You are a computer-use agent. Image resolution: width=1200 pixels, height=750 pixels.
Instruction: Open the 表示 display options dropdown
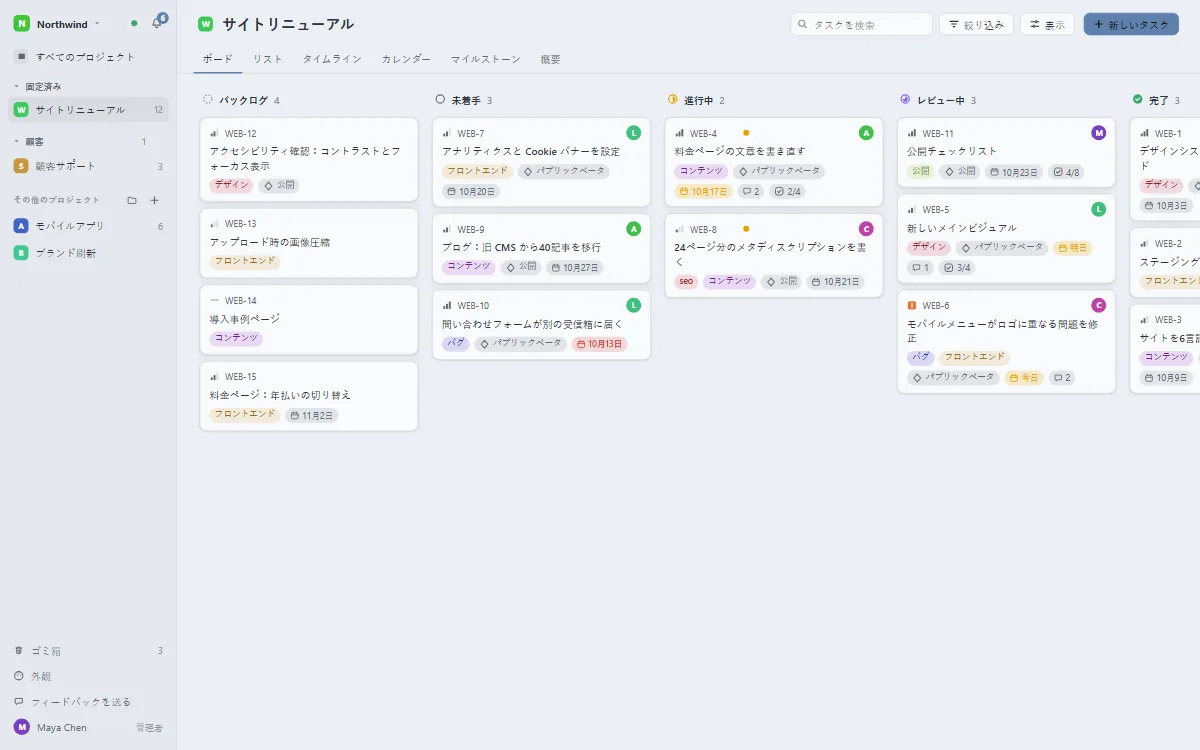pos(1047,24)
